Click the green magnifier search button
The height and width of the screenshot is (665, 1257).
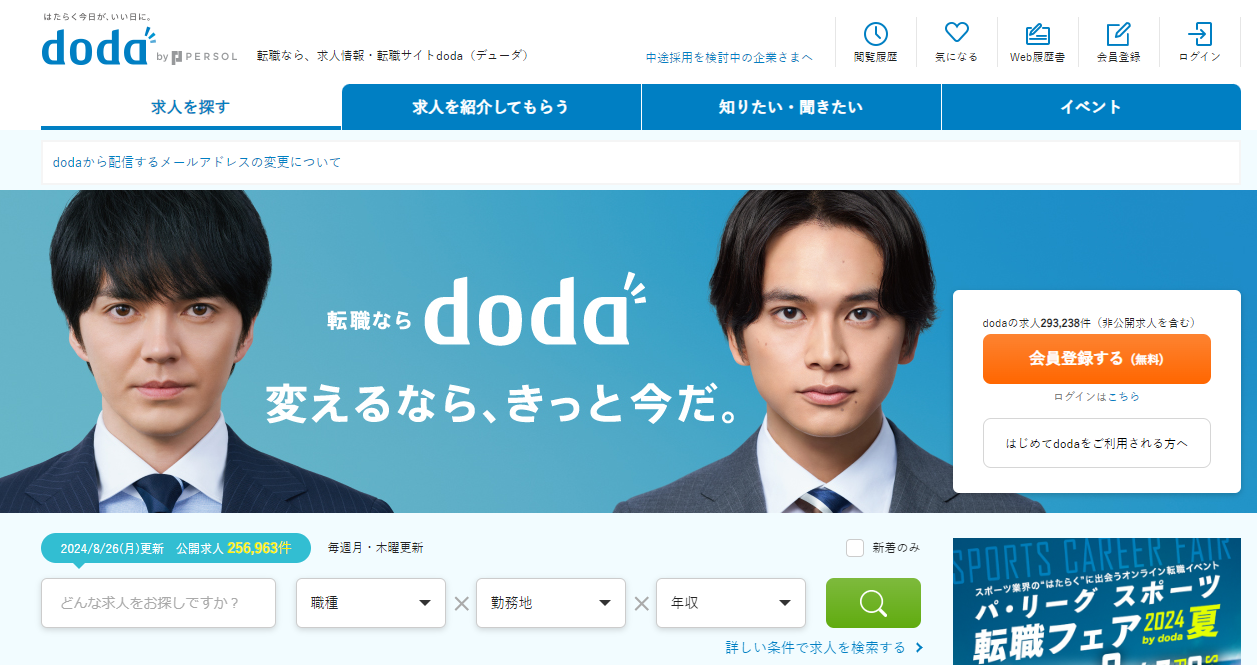tap(873, 603)
